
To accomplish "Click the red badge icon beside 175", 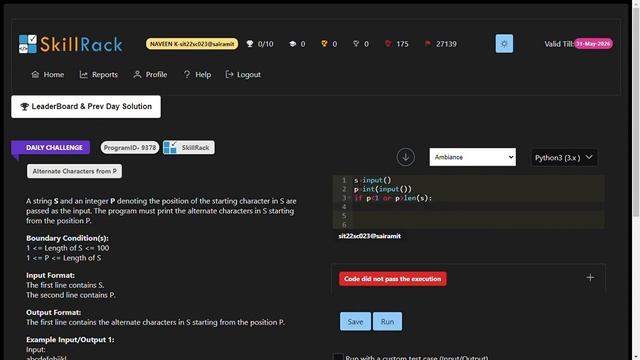I will click(388, 44).
